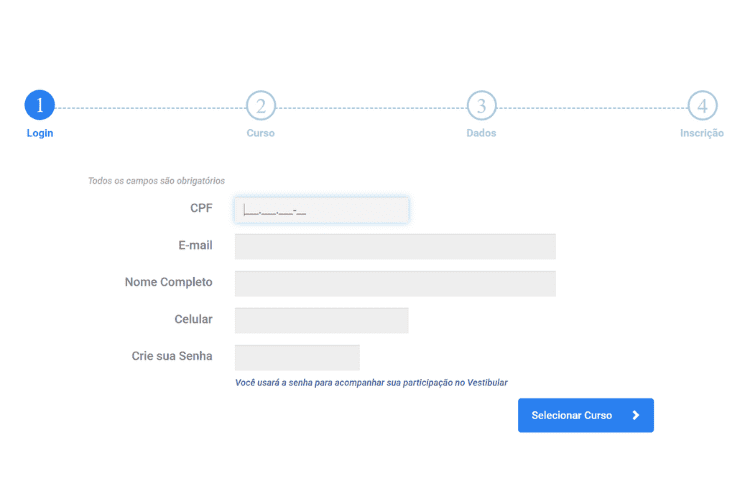Jump to the step 4 circle icon
The height and width of the screenshot is (500, 750).
click(702, 105)
